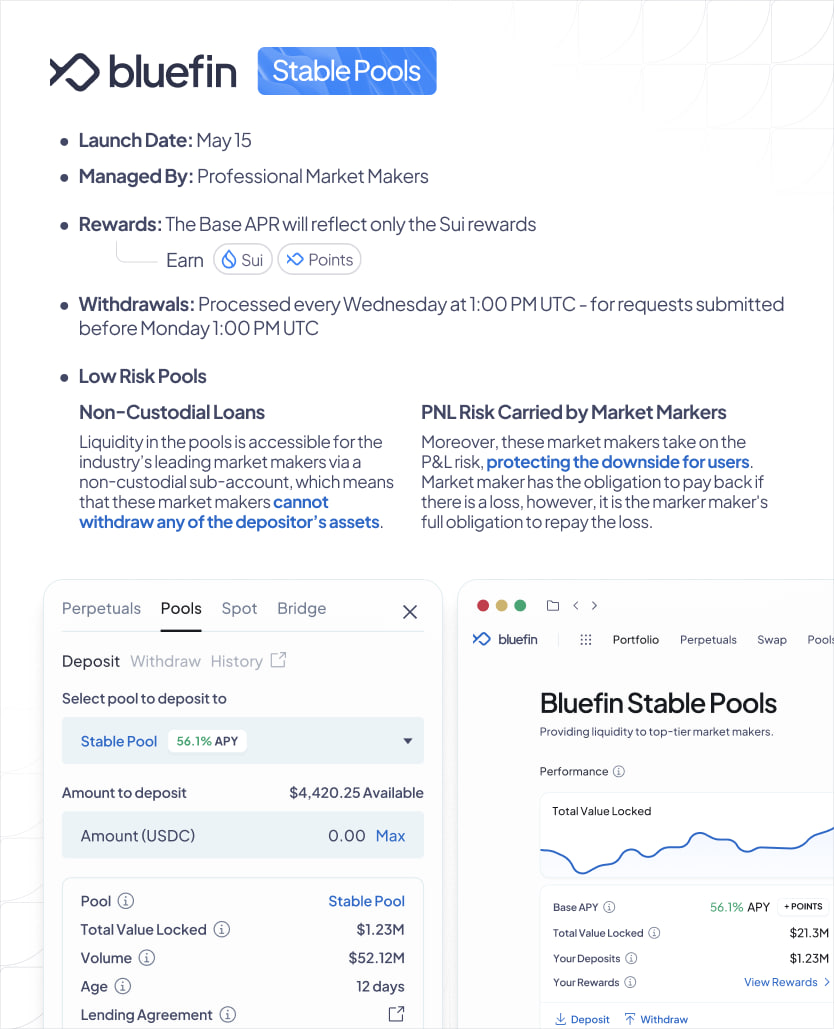834x1029 pixels.
Task: Click the info icon next to Age
Action: [123, 986]
